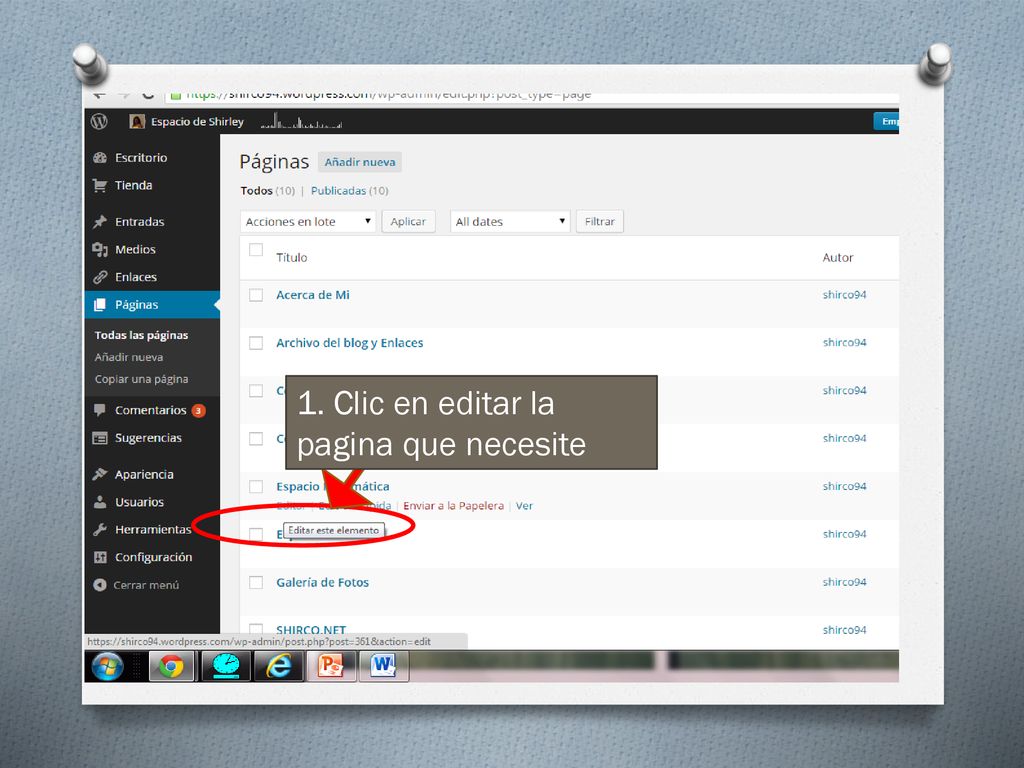The width and height of the screenshot is (1024, 768).
Task: Click the Espacio de Shirley avatar icon
Action: click(x=137, y=121)
